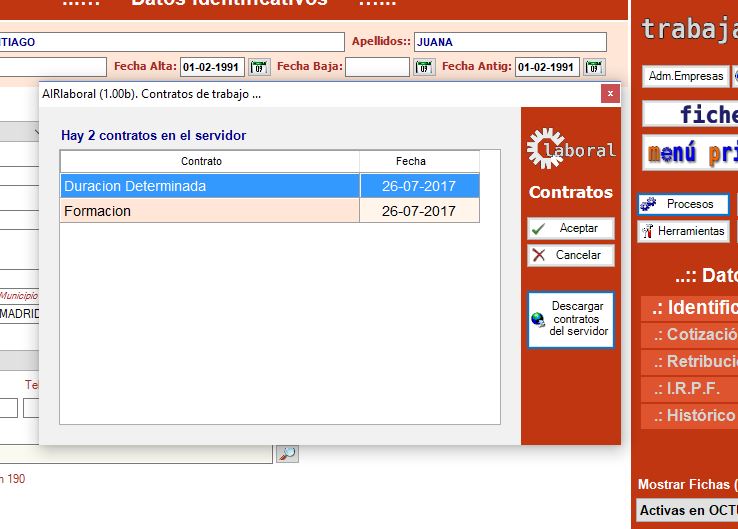Click the Apellidos field containing JUANA
The width and height of the screenshot is (738, 529).
pyautogui.click(x=509, y=42)
